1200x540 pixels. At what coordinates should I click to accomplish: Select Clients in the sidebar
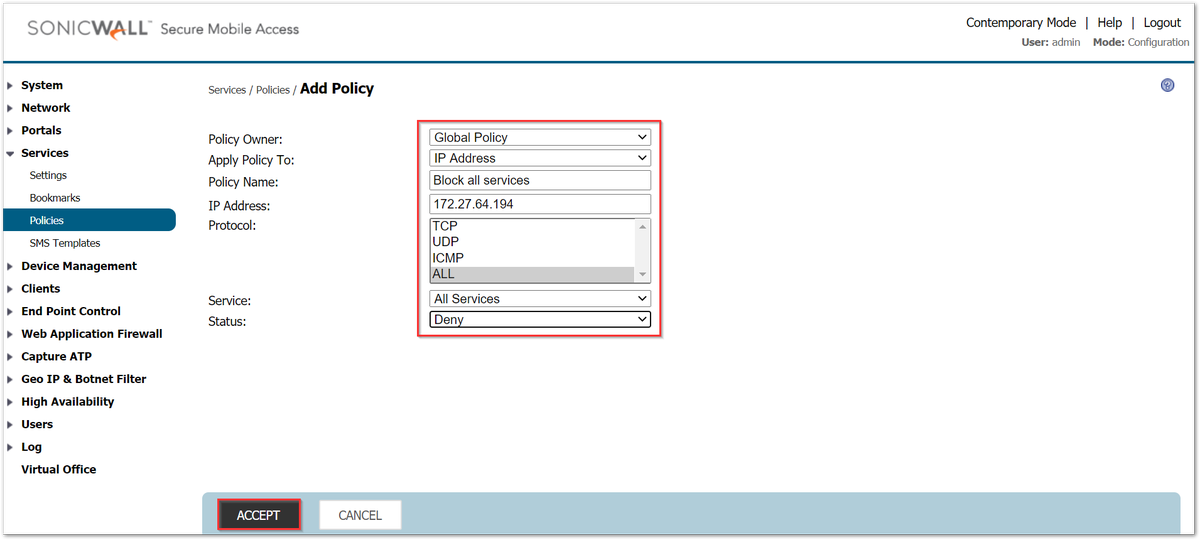tap(41, 289)
